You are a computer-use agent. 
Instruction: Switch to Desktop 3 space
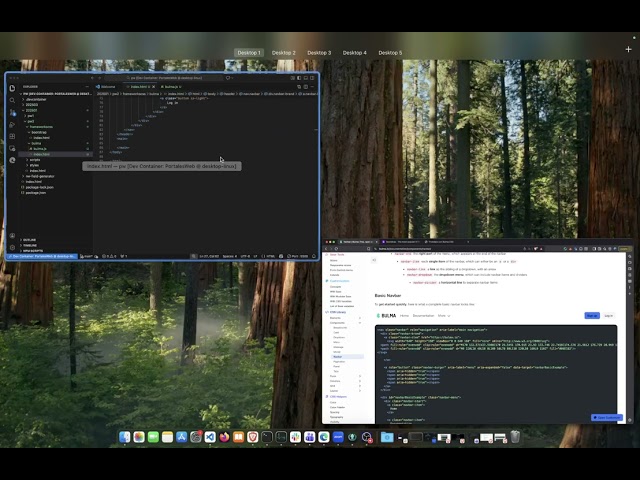point(319,53)
